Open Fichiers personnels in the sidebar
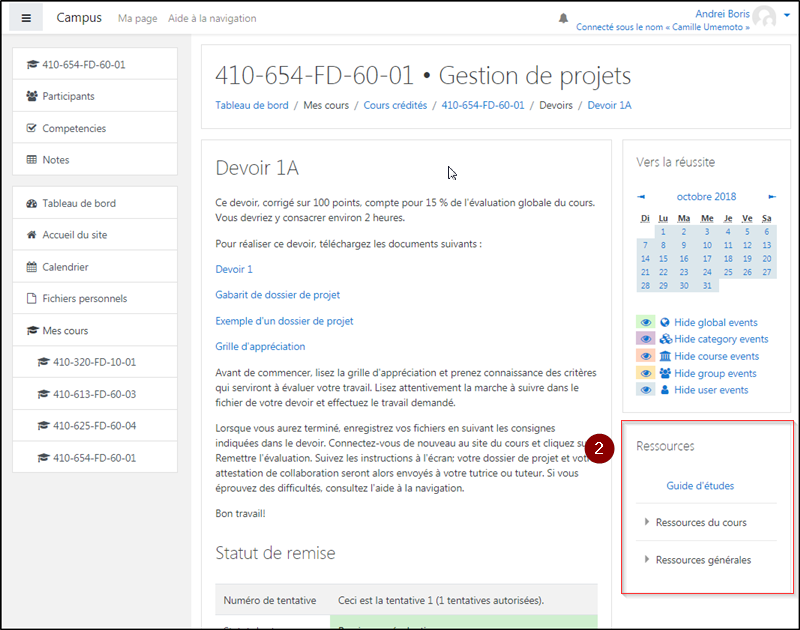Screen dimensions: 800x630 [84, 299]
